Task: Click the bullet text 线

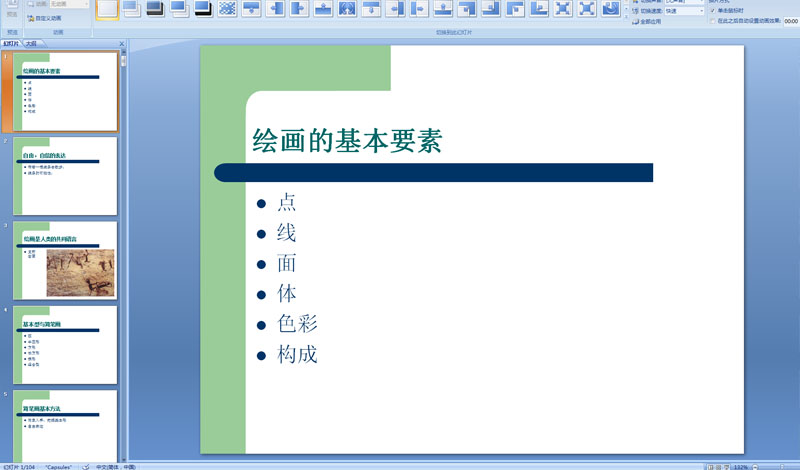Action: coord(286,233)
